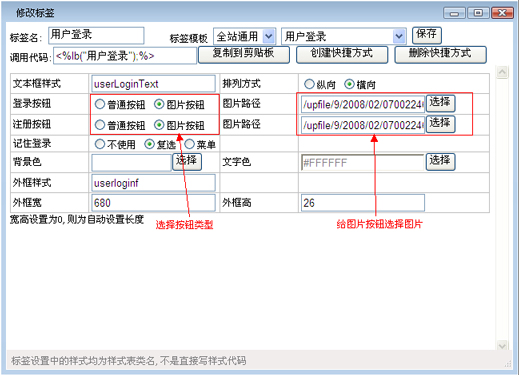
Task: Click 注册按钮 图片路径 input field
Action: (363, 125)
